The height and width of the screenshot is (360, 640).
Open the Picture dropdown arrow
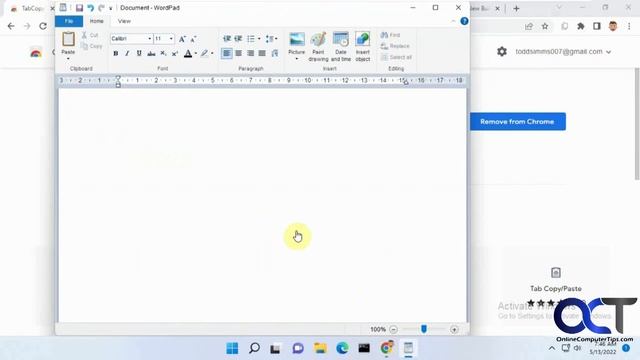[x=297, y=59]
